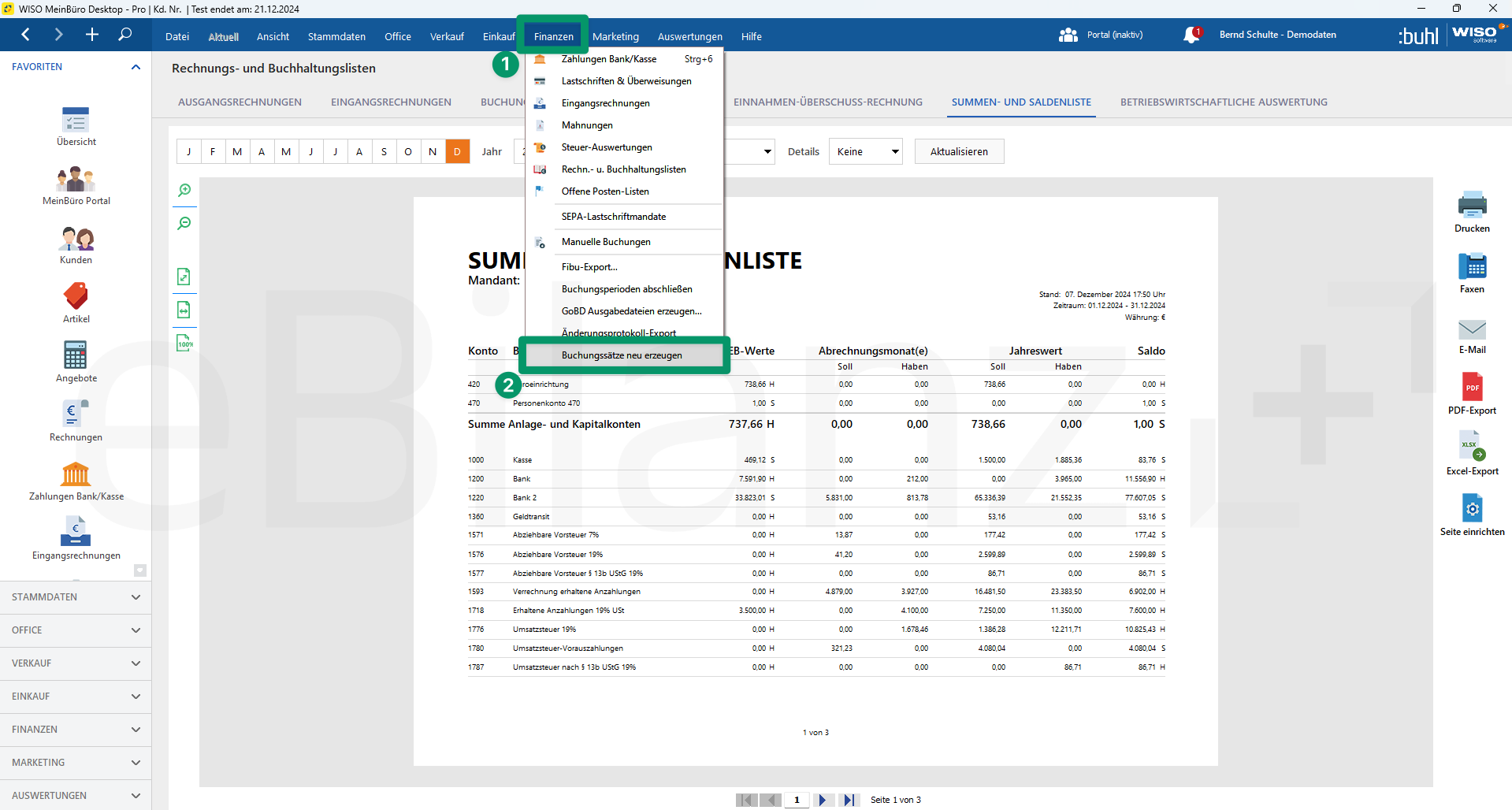Zoom out of the report preview

click(x=184, y=223)
